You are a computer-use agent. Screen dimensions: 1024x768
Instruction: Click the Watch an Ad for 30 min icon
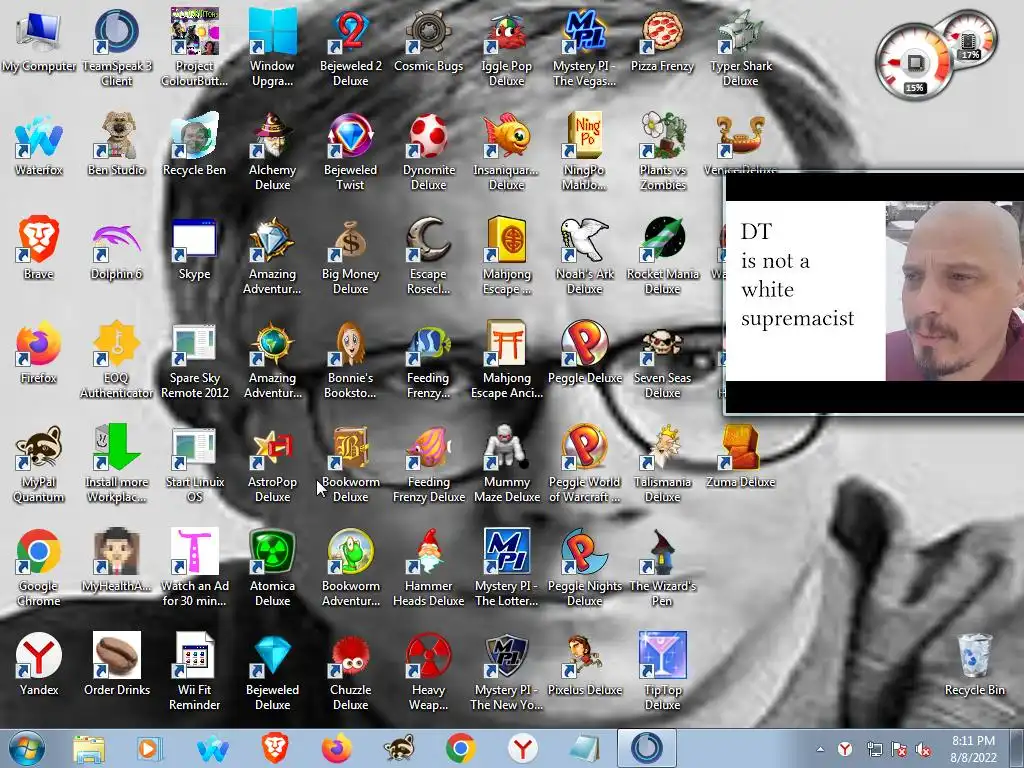195,568
